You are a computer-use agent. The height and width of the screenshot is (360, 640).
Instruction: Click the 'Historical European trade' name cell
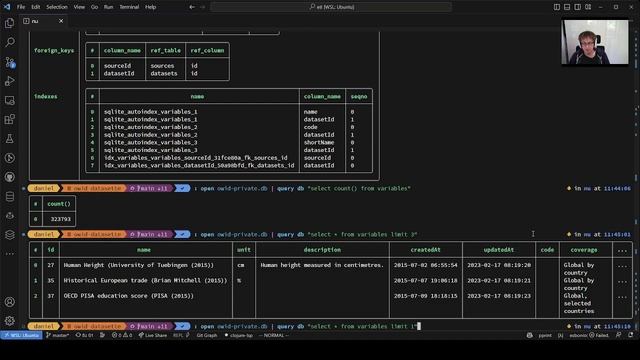coord(145,280)
